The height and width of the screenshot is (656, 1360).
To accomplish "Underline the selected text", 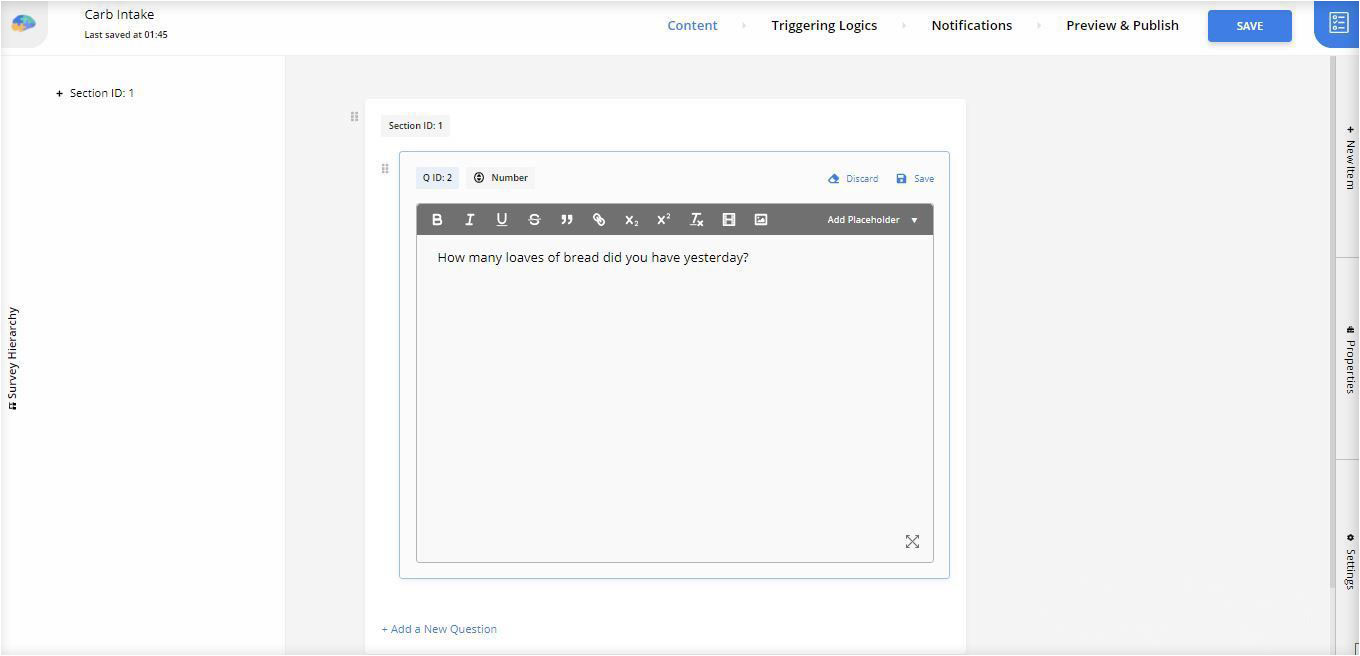I will pyautogui.click(x=502, y=220).
